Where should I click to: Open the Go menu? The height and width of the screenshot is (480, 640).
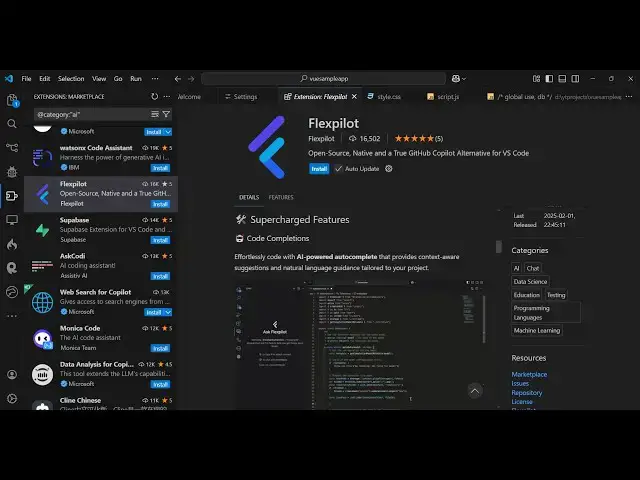coord(118,79)
